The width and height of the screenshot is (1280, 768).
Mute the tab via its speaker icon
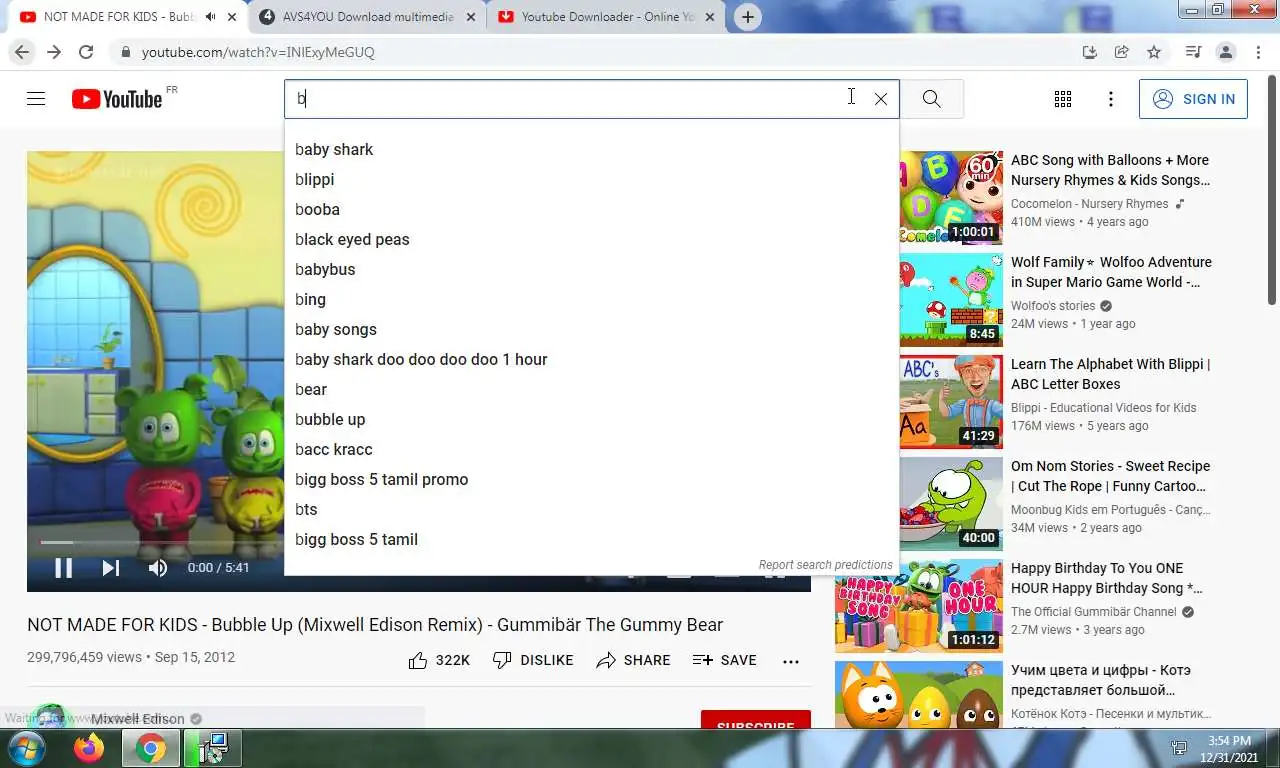tap(210, 17)
